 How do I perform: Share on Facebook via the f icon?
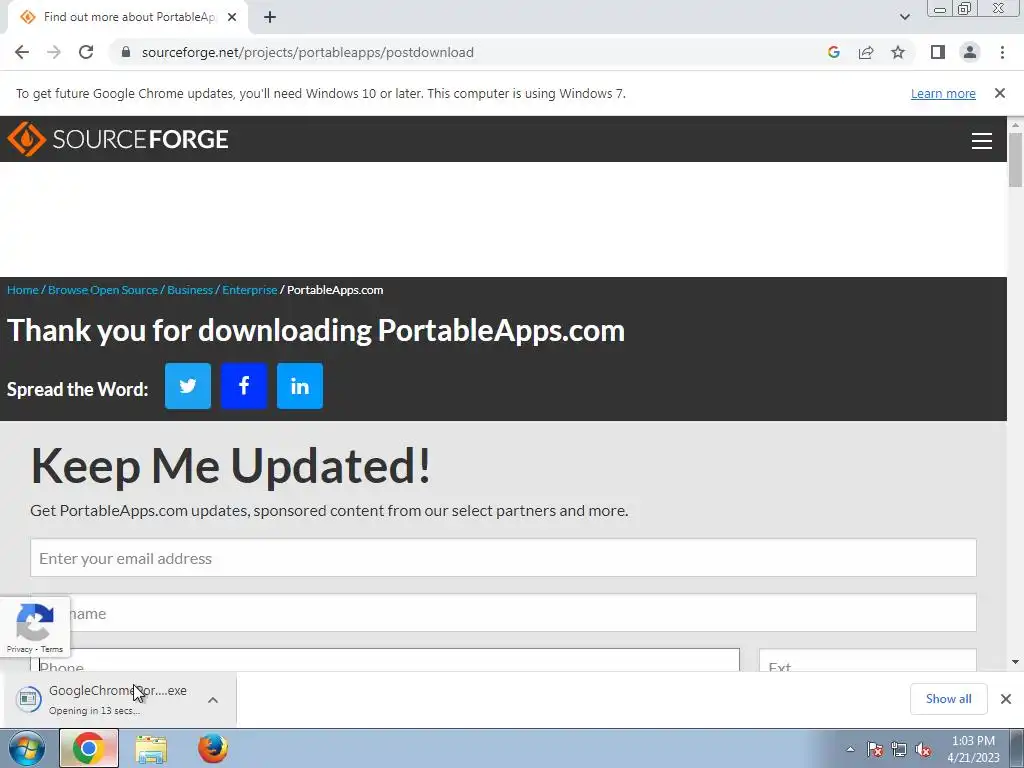pyautogui.click(x=244, y=386)
